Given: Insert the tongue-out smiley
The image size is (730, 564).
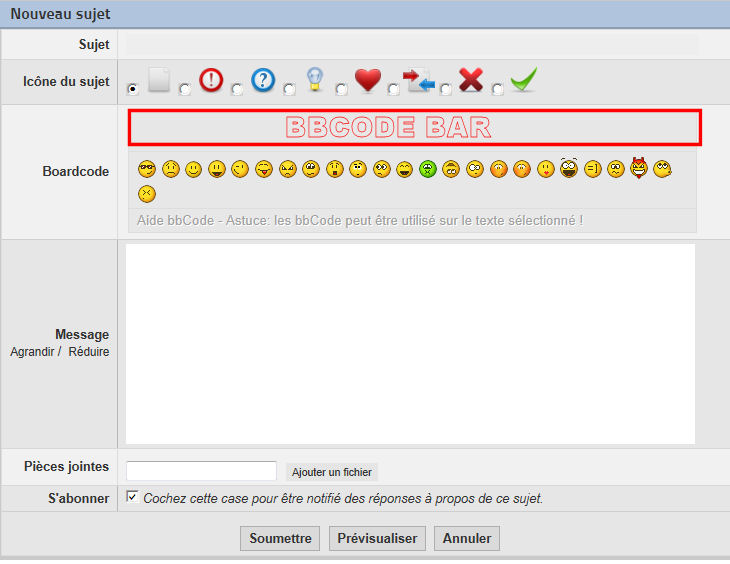Looking at the screenshot, I should pyautogui.click(x=264, y=169).
